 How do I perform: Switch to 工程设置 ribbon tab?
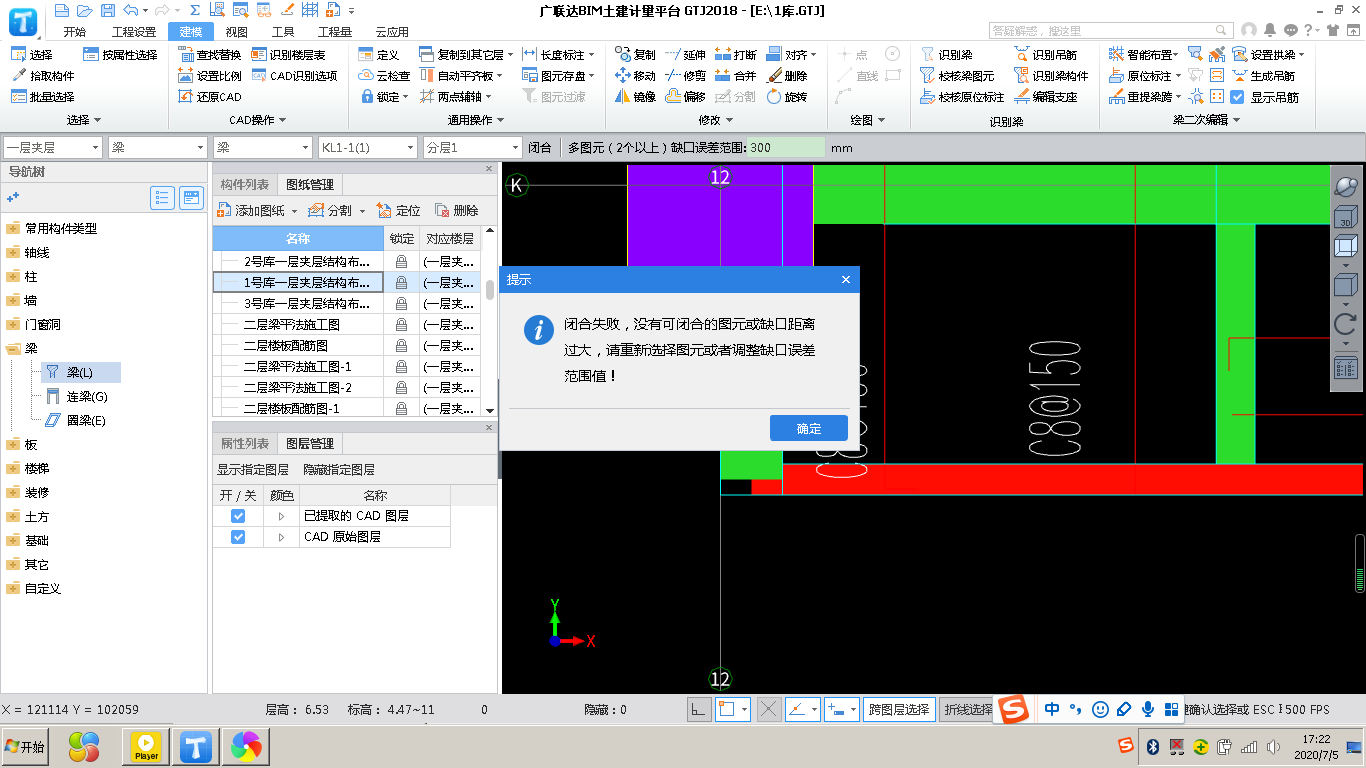click(133, 32)
